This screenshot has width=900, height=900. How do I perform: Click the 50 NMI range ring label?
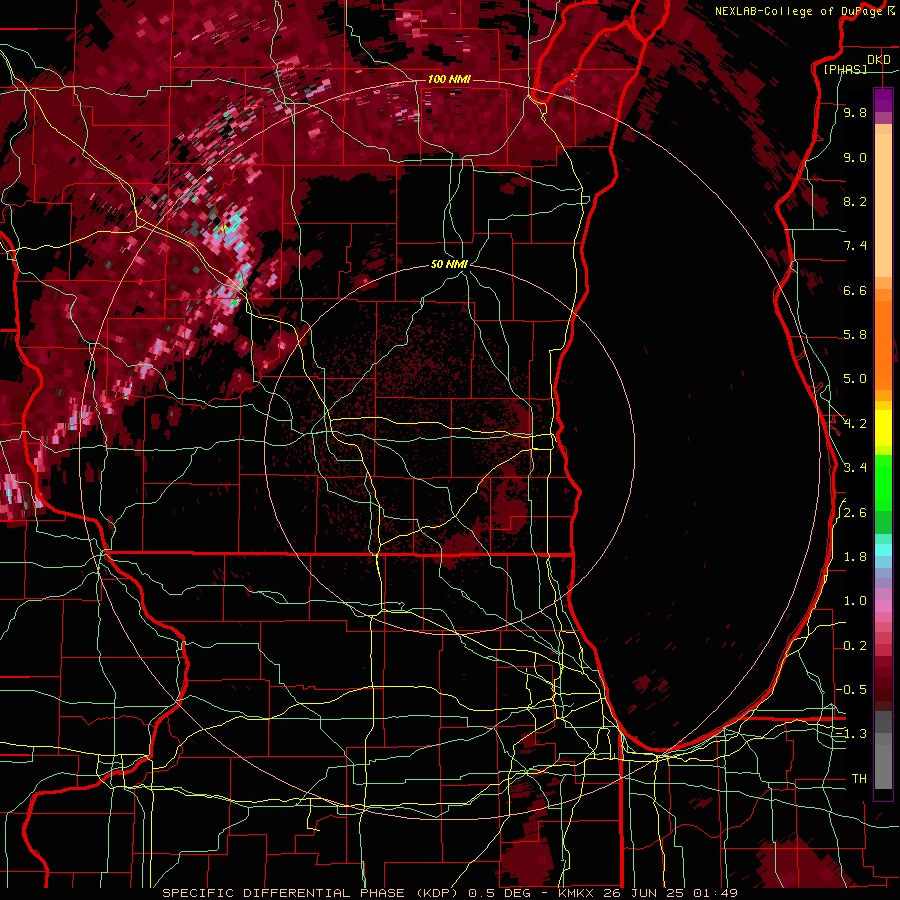pos(449,265)
